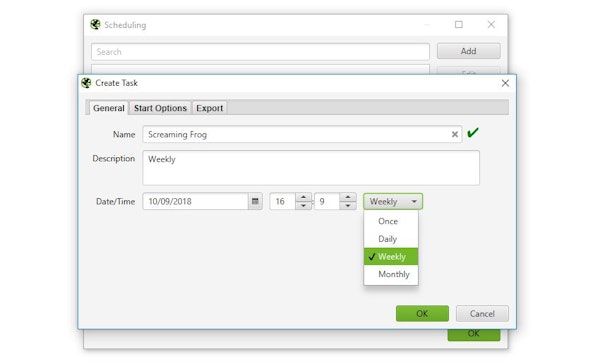Choose Monthly from the frequency list
The image size is (600, 364).
[391, 274]
